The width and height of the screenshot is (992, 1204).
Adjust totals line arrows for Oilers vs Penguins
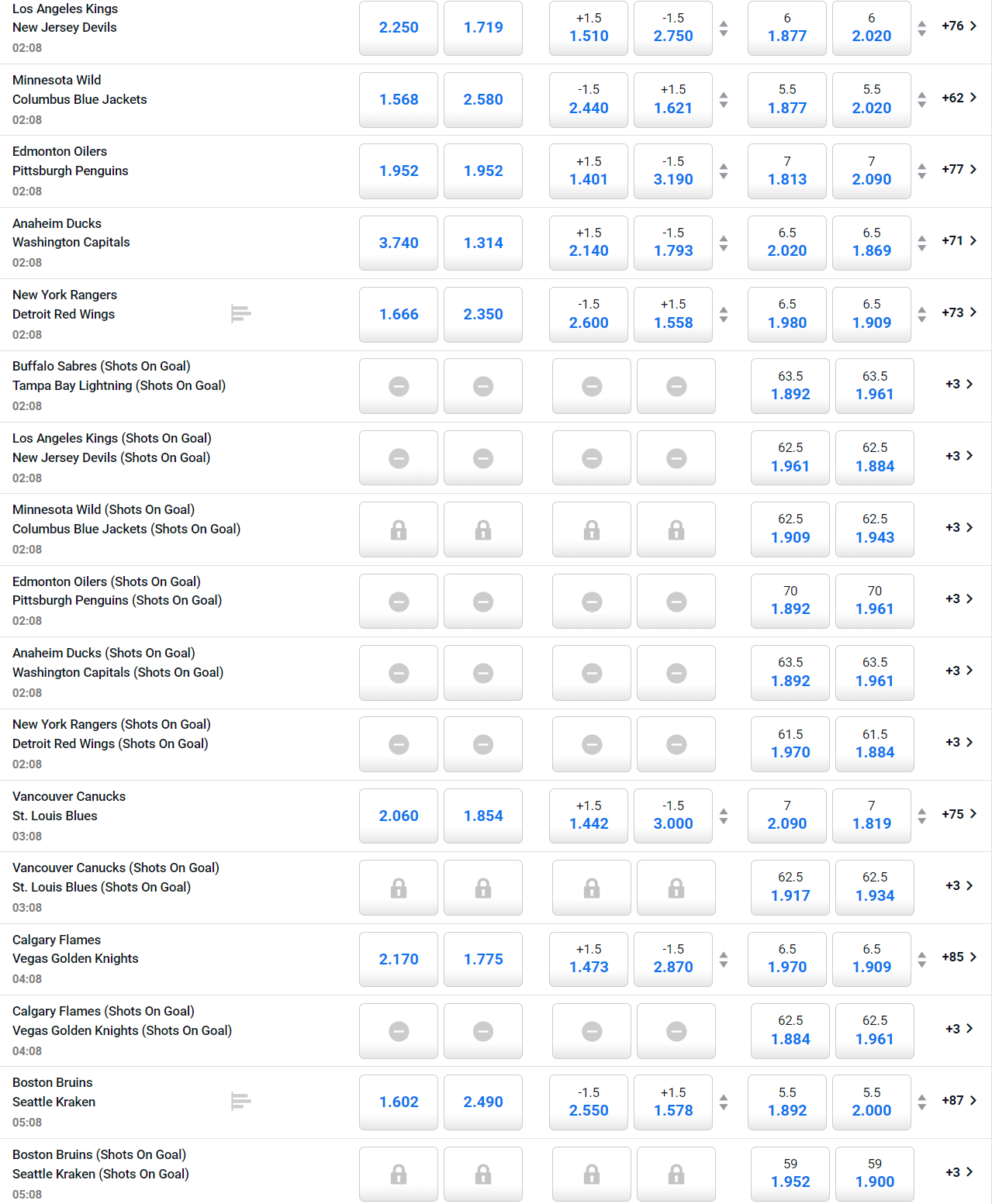[921, 171]
